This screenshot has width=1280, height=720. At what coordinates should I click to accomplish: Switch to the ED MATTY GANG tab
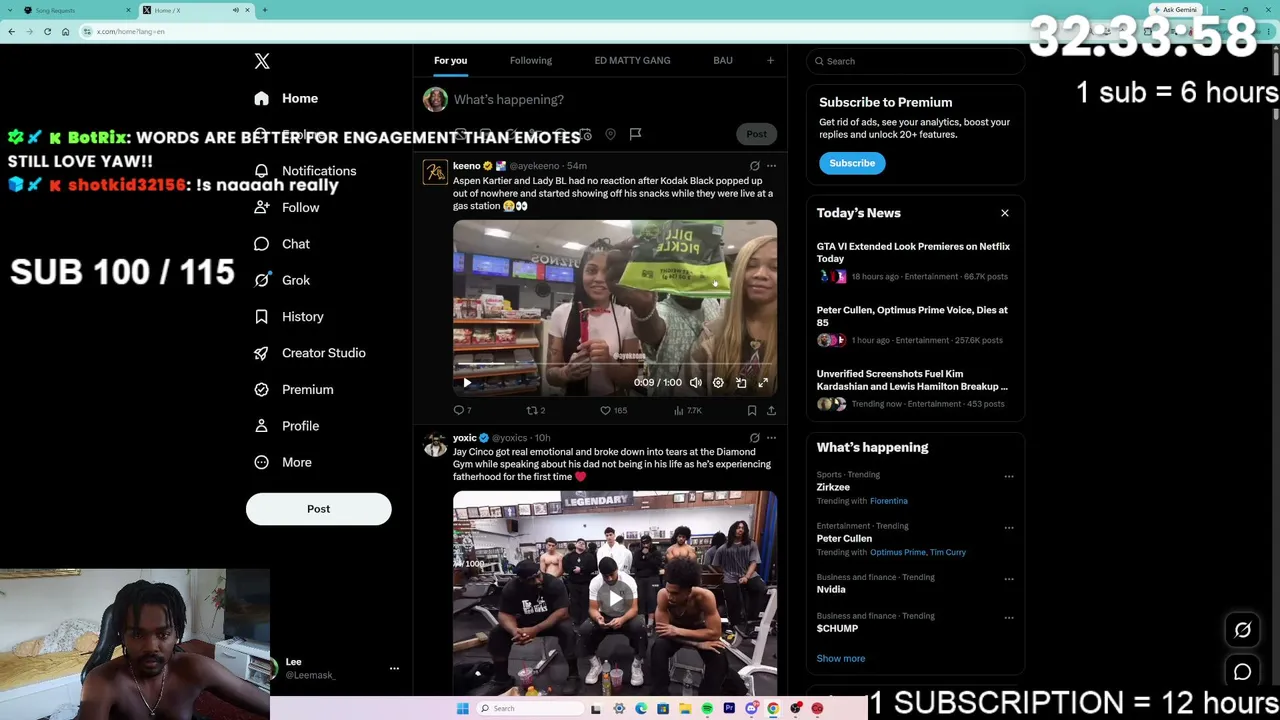pos(632,61)
